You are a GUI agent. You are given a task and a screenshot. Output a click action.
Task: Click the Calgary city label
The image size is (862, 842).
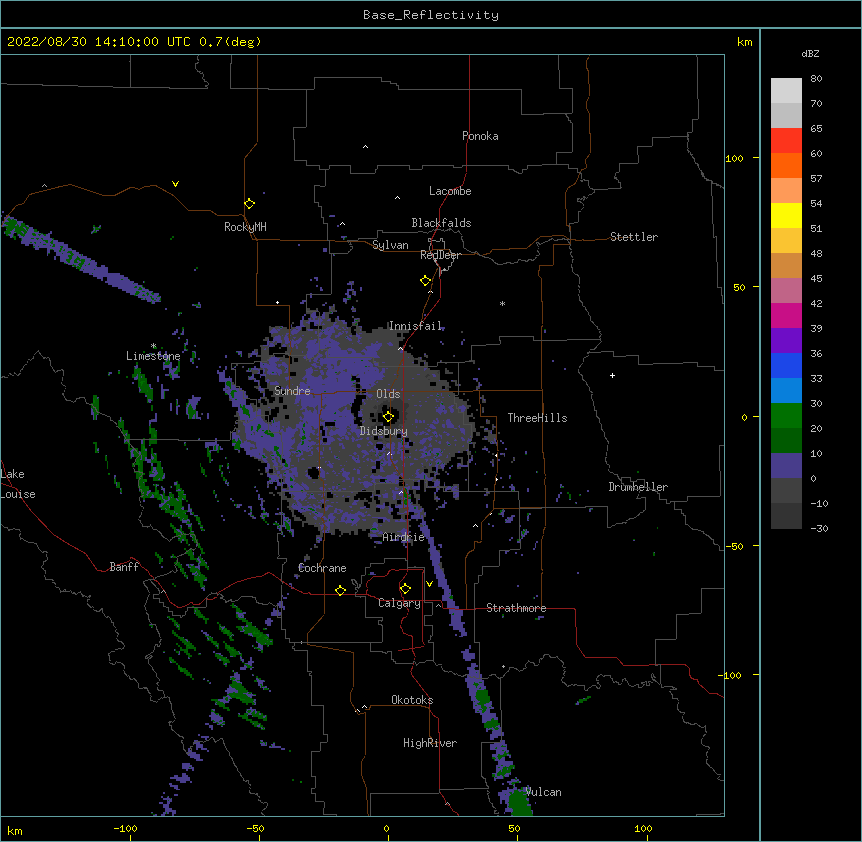[399, 603]
